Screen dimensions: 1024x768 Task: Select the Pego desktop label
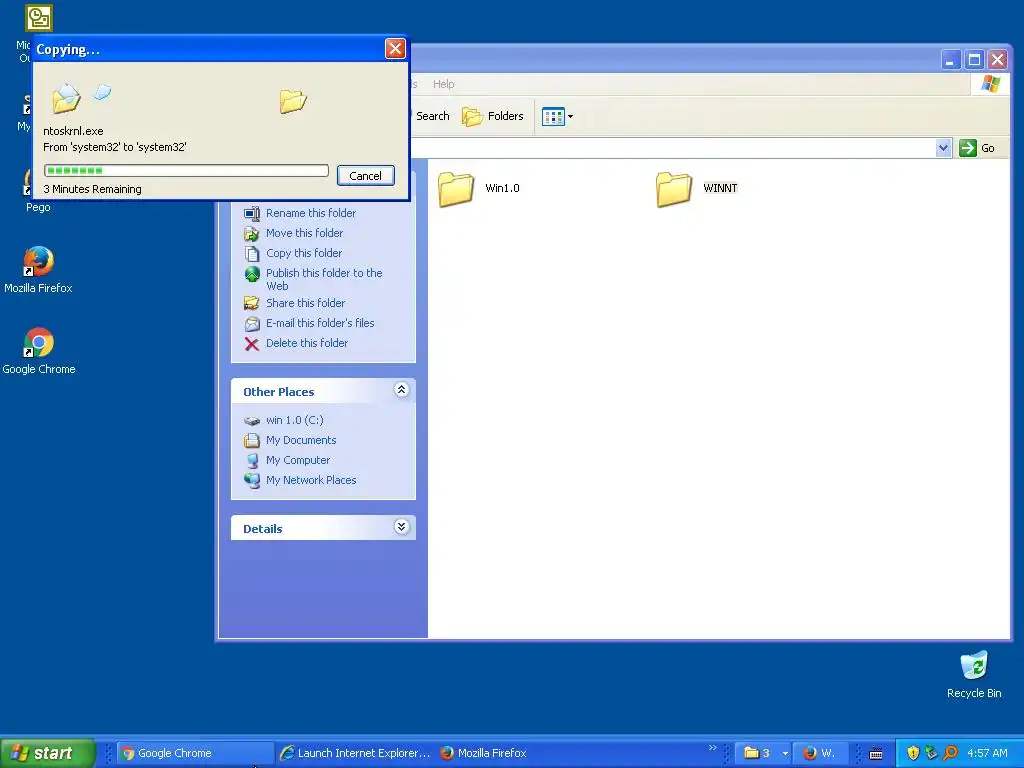pos(38,207)
